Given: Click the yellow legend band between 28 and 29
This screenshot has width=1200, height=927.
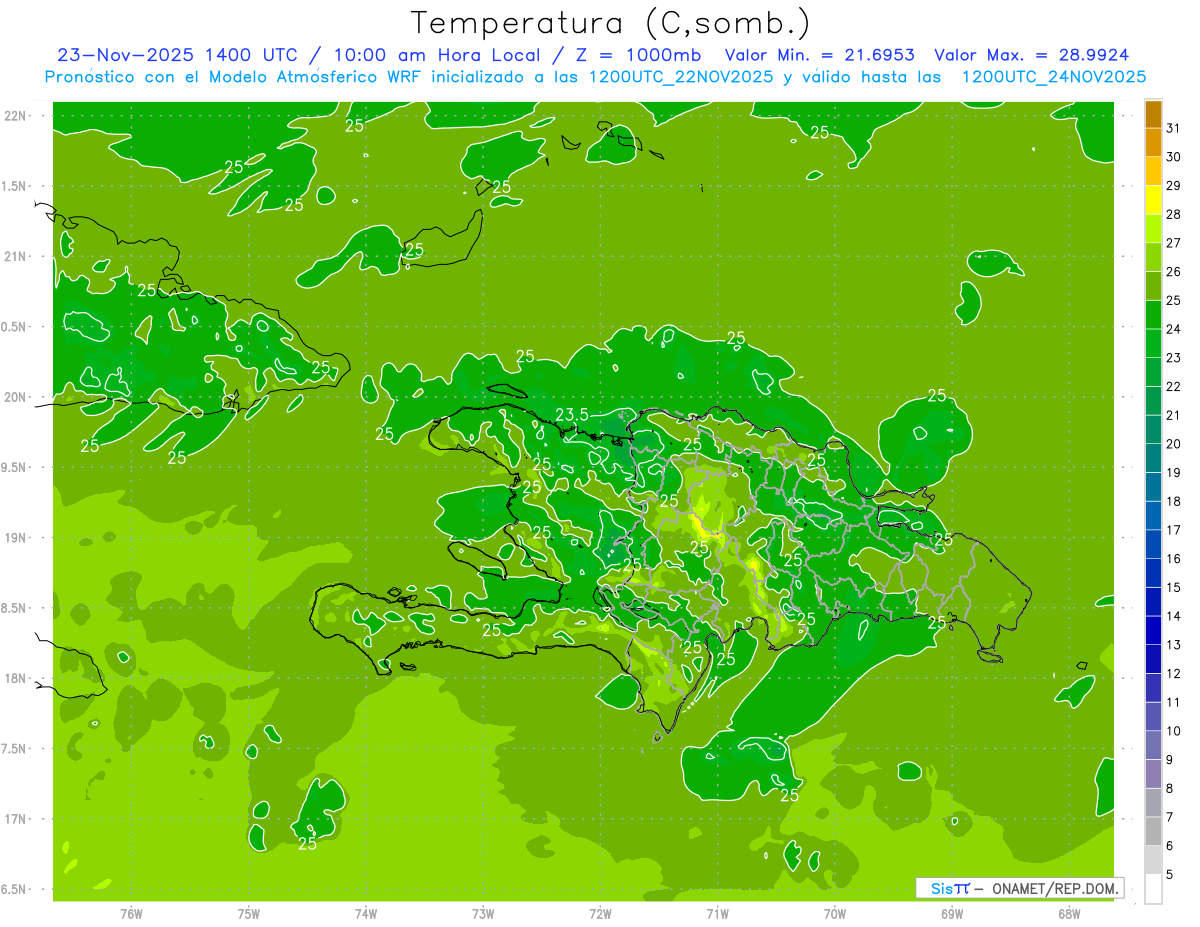Looking at the screenshot, I should click(1153, 201).
